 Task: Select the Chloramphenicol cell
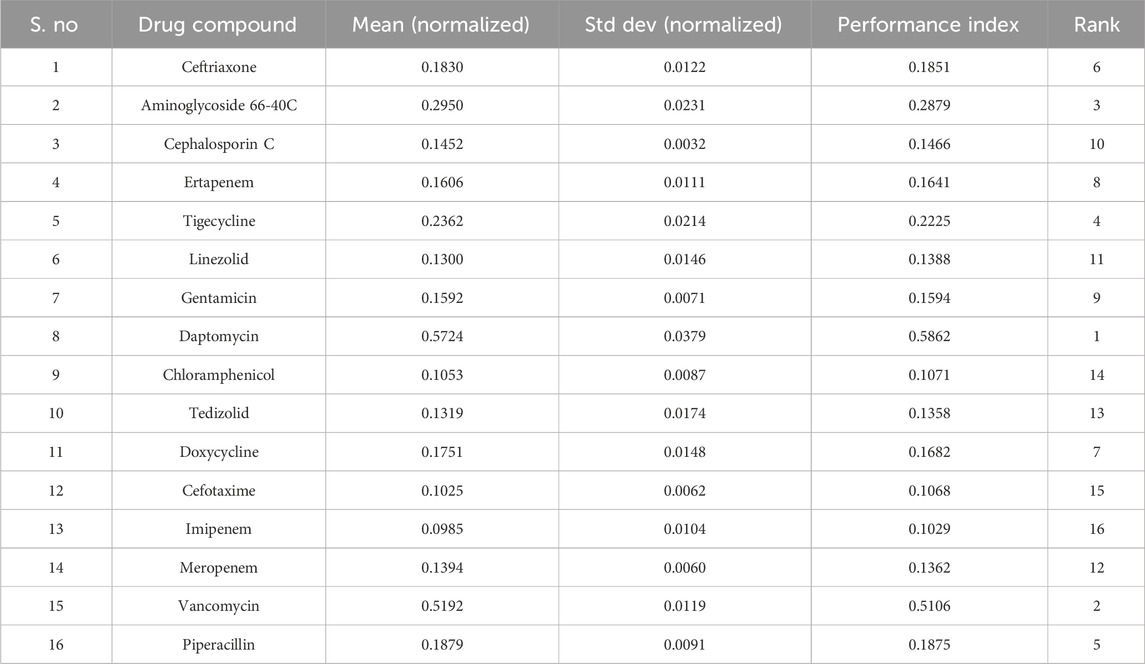pyautogui.click(x=218, y=375)
